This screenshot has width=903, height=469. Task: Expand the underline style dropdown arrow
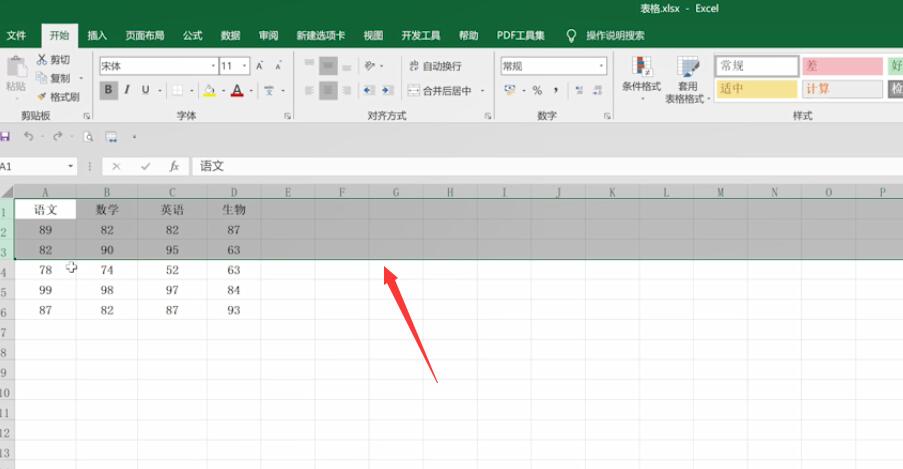[160, 90]
